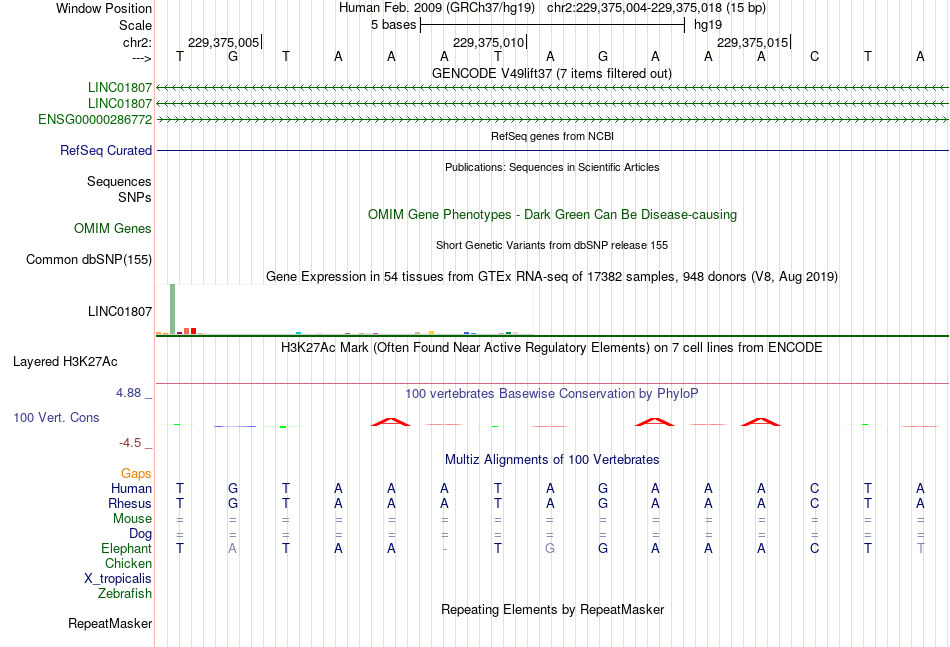The image size is (950, 647).
Task: Click OMIM Gene Phenotypes track title
Action: coord(553,214)
